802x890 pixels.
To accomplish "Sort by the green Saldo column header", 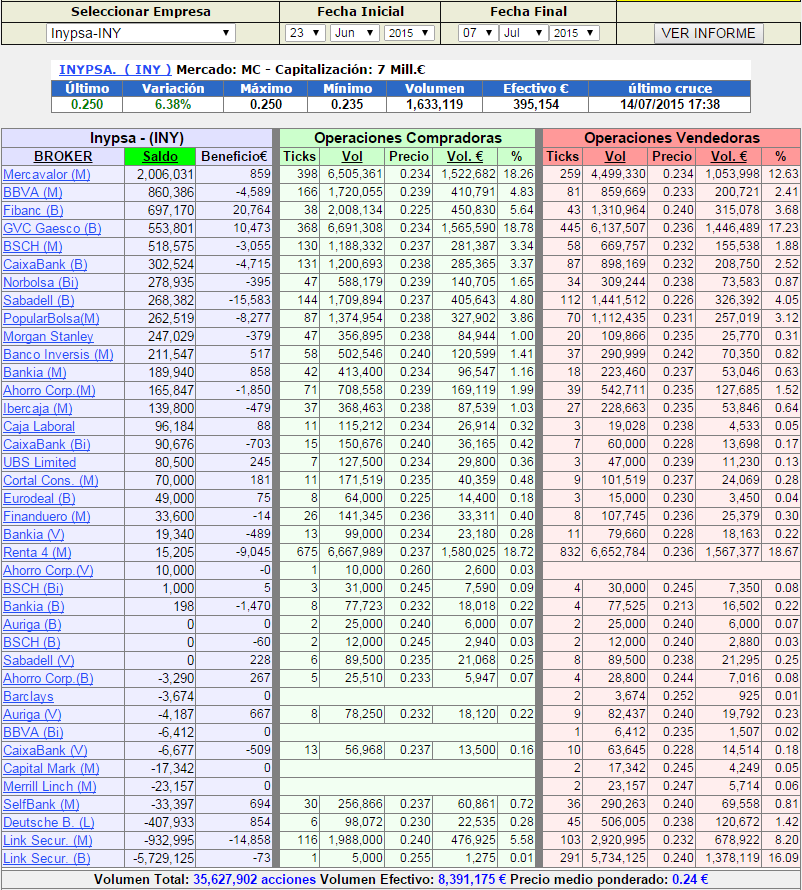I will tap(160, 157).
